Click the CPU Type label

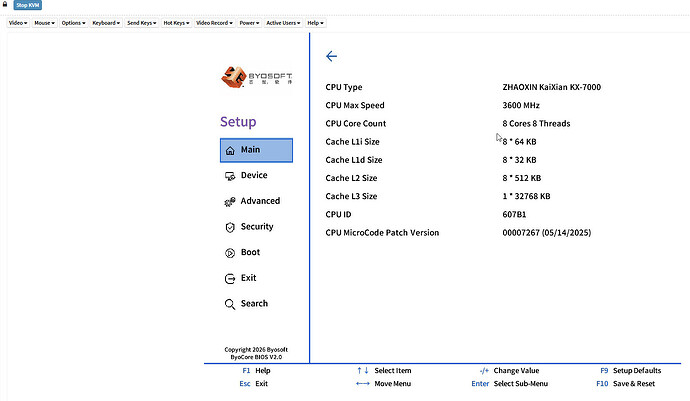[344, 87]
